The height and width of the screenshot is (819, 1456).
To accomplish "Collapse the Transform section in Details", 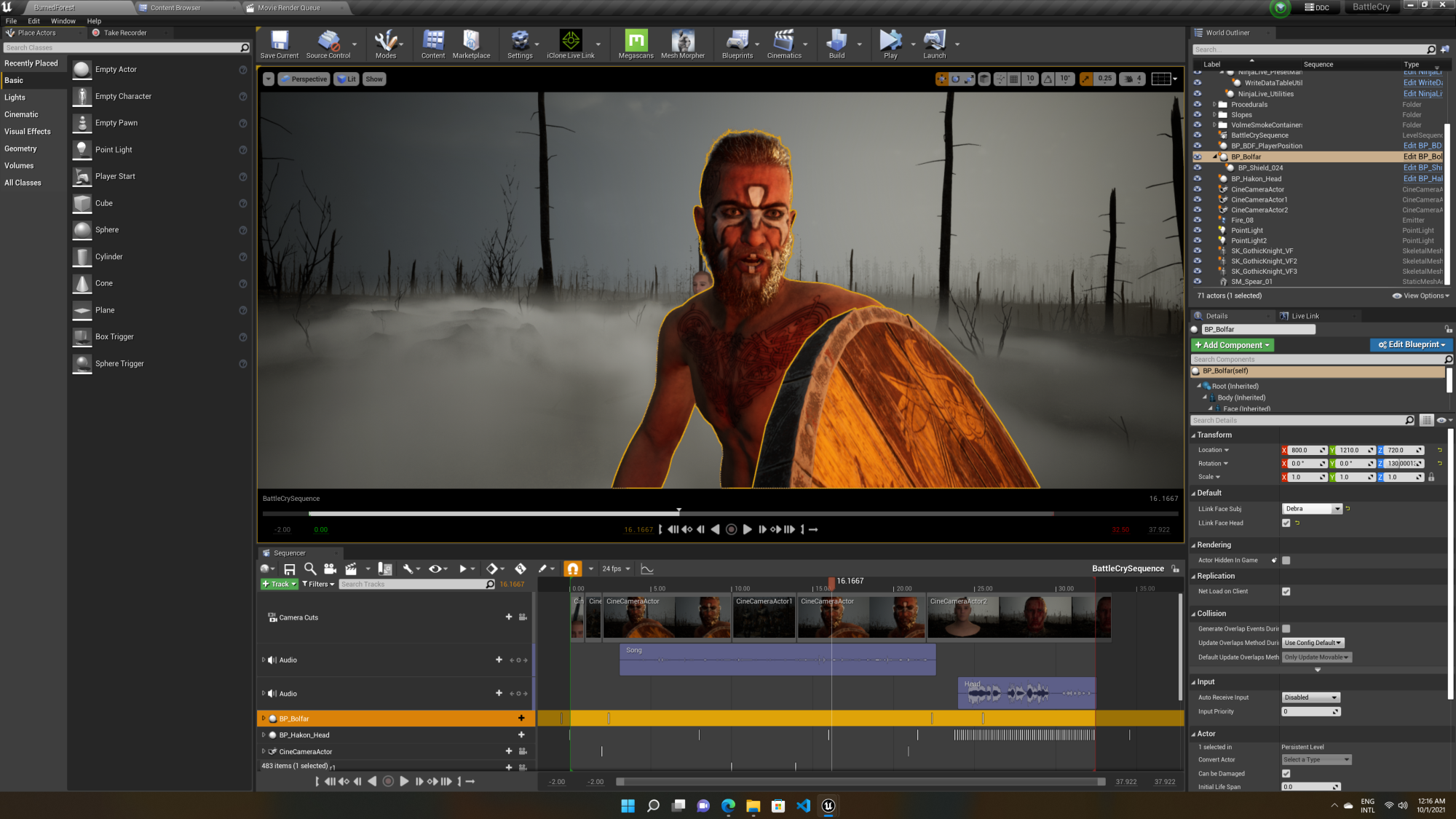I will point(1193,435).
